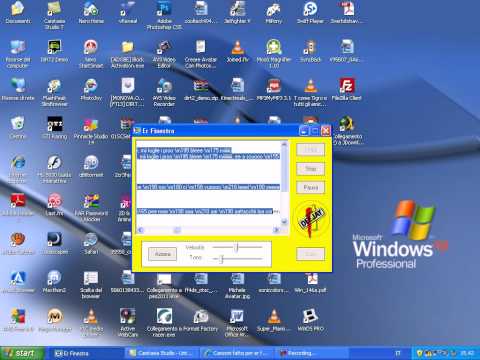Open the dirt2_demo.zip archive
The width and height of the screenshot is (480, 360).
click(201, 89)
